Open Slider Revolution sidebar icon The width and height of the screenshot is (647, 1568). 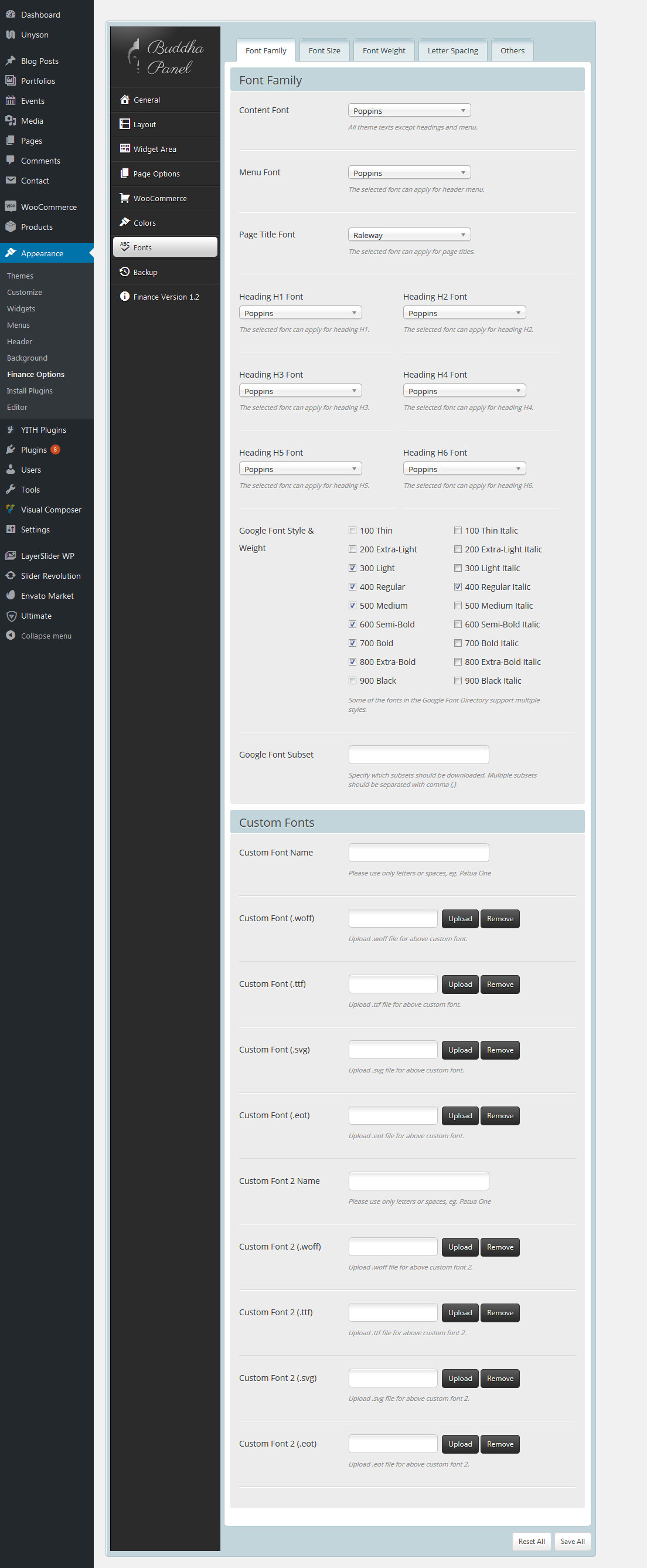[x=11, y=576]
